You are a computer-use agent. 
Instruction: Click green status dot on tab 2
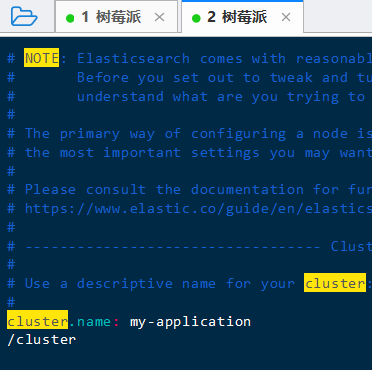196,18
